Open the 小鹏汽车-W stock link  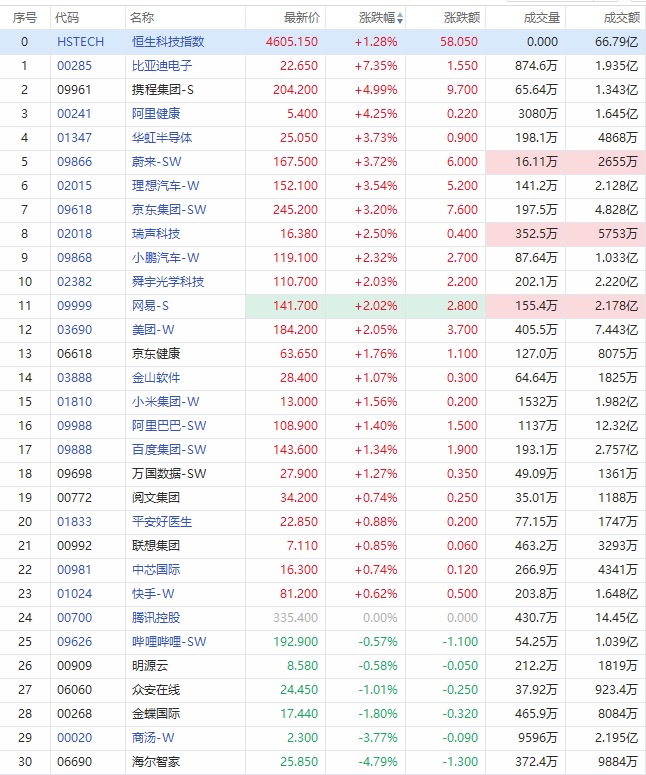pos(166,258)
